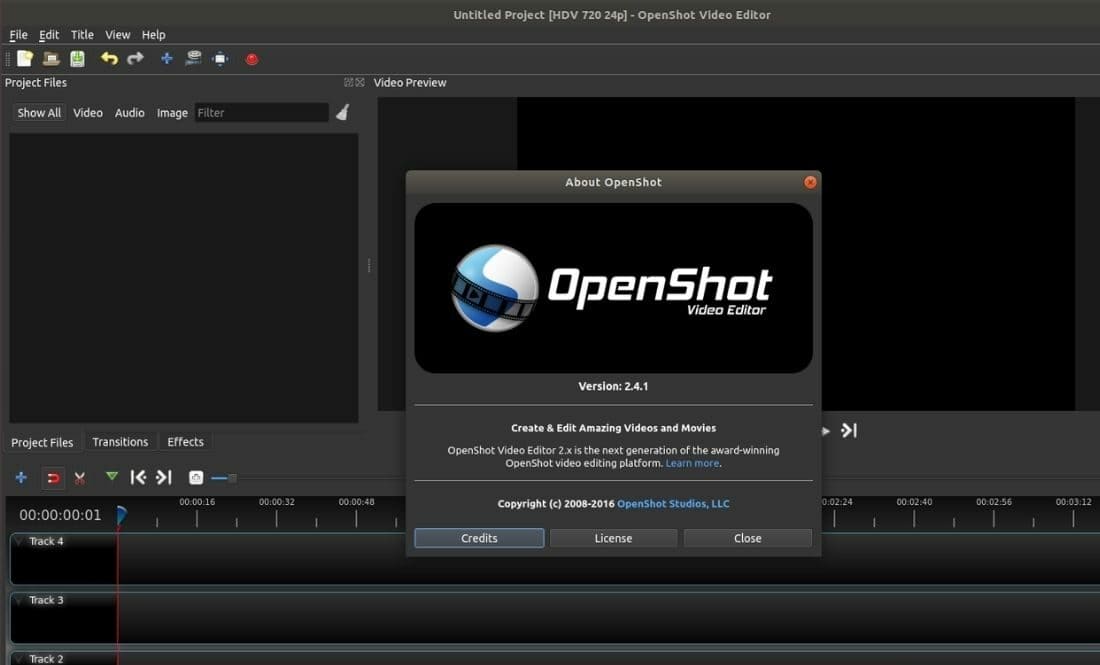Open the OpenShot Studios, LLC link
This screenshot has width=1100, height=665.
coord(673,504)
